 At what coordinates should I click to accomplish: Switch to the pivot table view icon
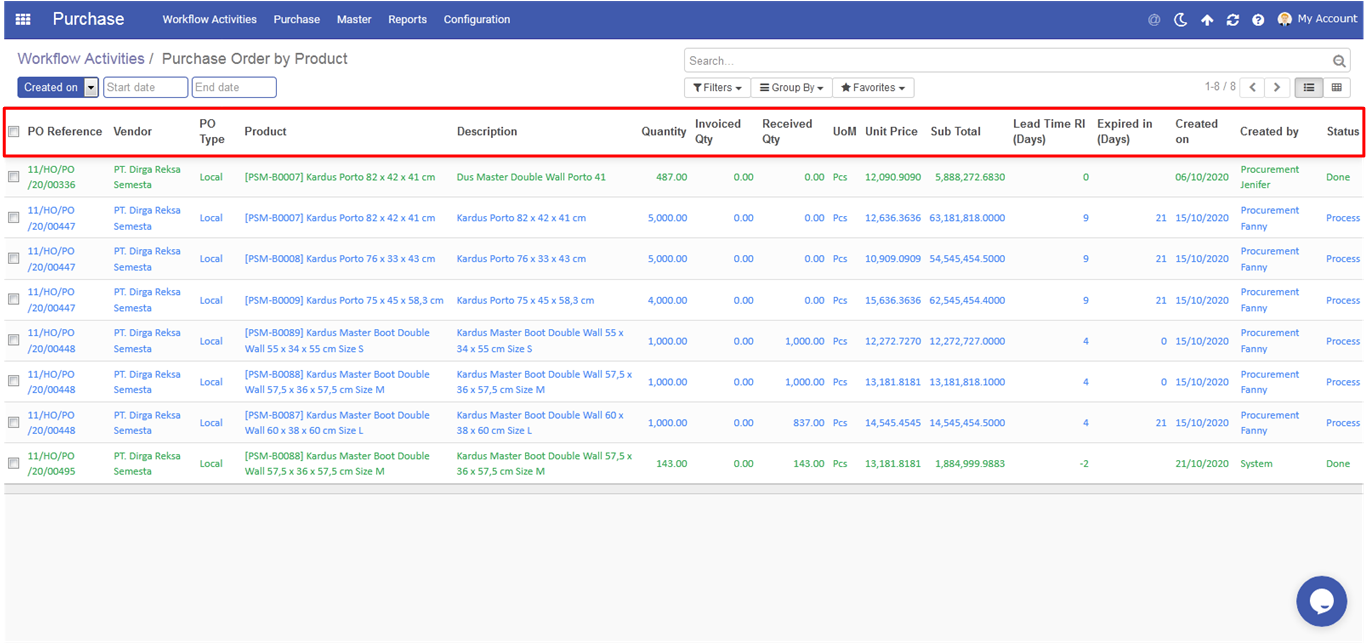[1336, 88]
